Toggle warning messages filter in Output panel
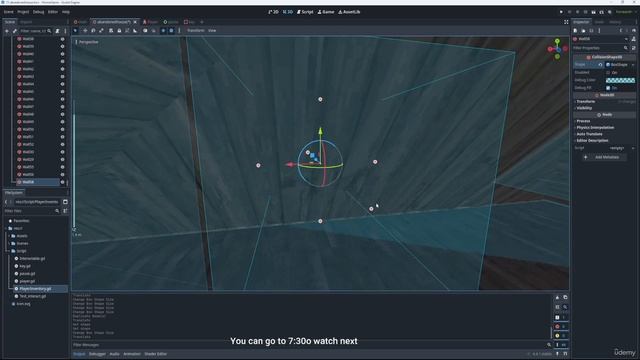The width and height of the screenshot is (640, 360). click(x=560, y=336)
